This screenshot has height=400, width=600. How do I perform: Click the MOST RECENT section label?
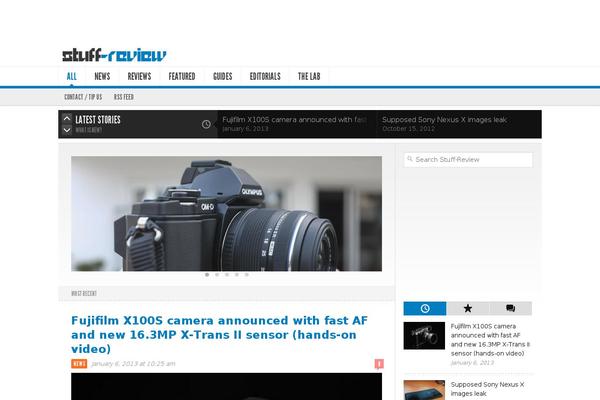[84, 294]
